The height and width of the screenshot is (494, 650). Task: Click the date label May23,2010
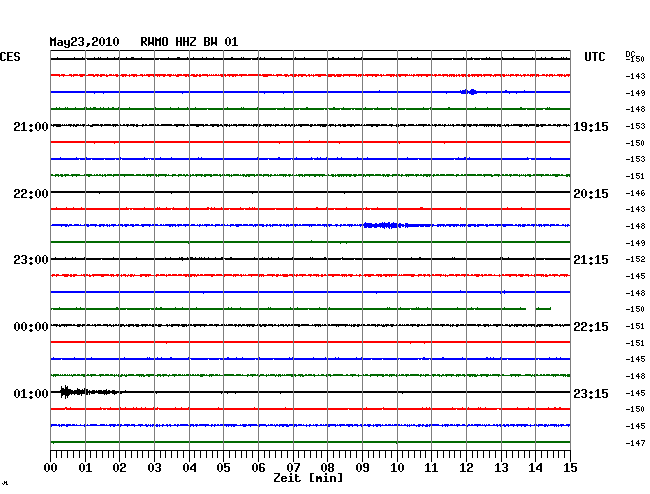click(85, 42)
